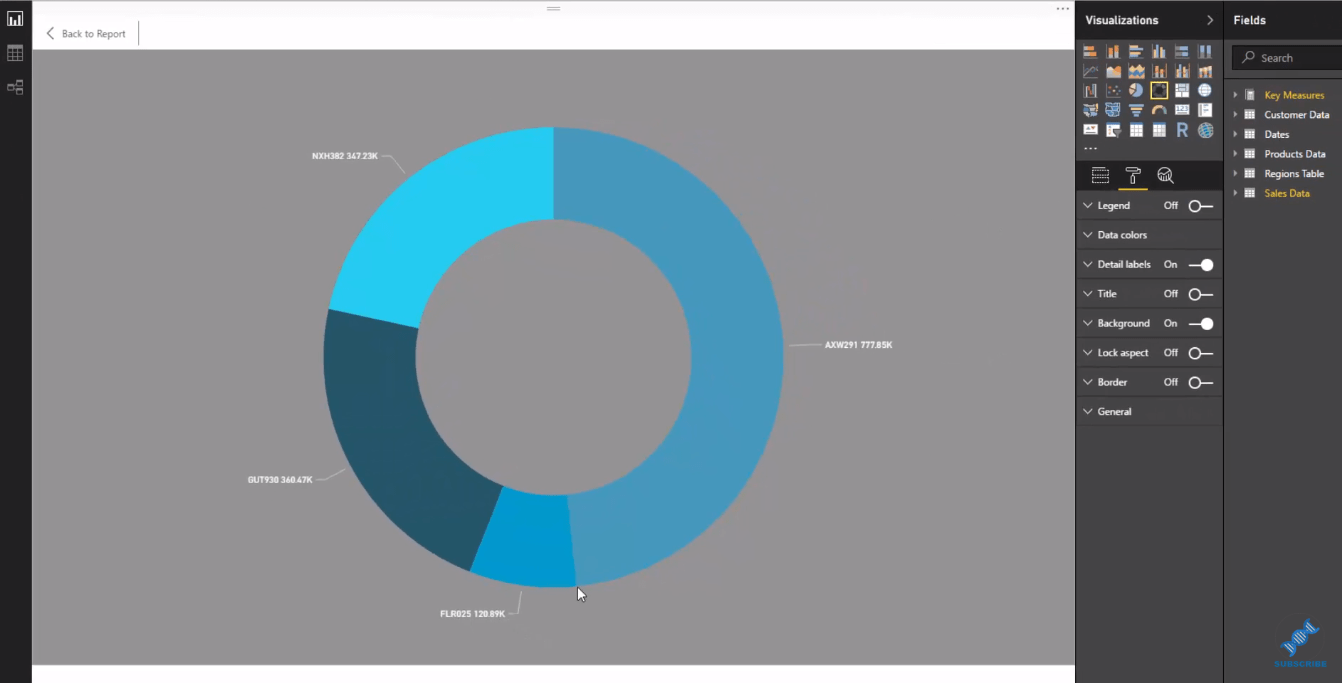Turn off the Background toggle
1342x683 pixels.
coord(1200,324)
